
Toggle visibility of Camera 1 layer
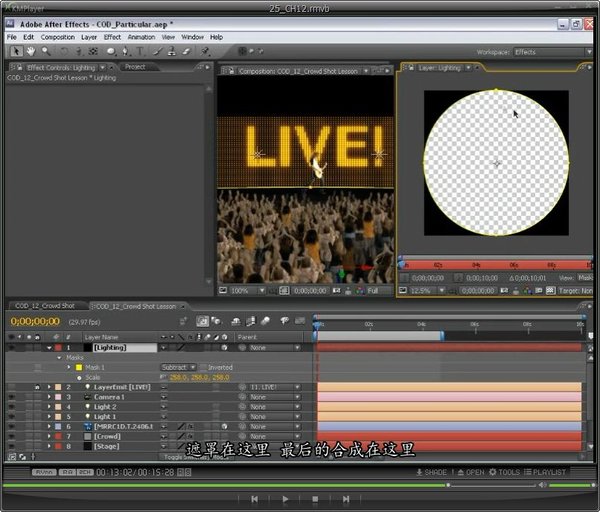tap(11, 397)
